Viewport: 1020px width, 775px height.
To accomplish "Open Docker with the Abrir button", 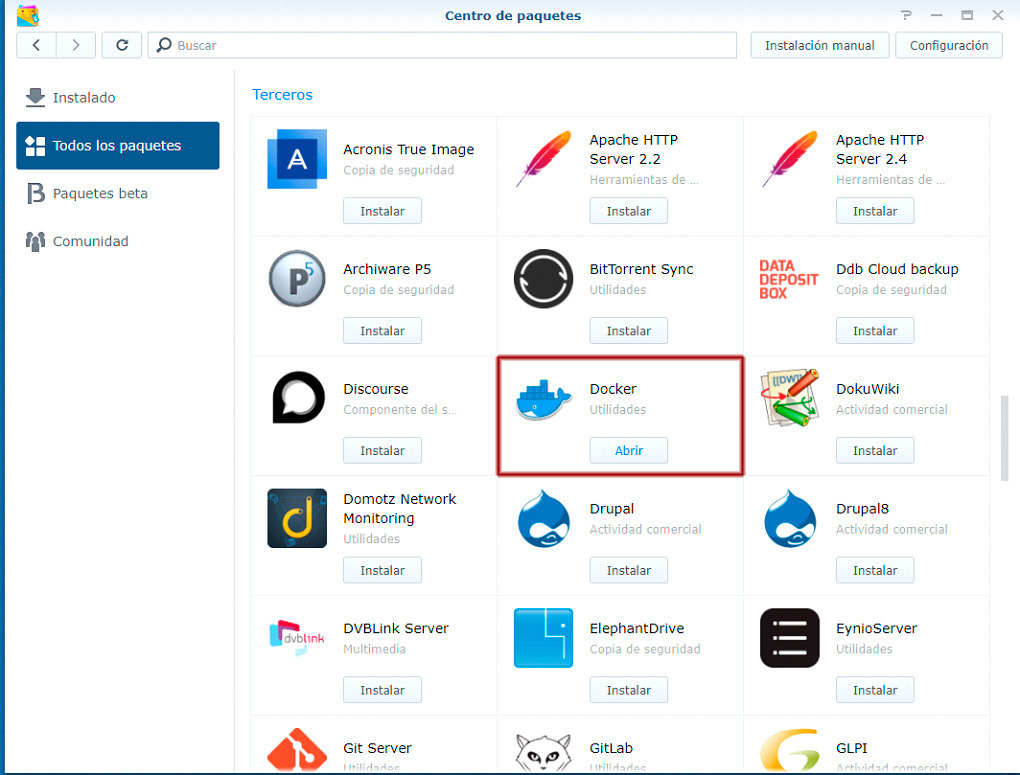I will 628,450.
